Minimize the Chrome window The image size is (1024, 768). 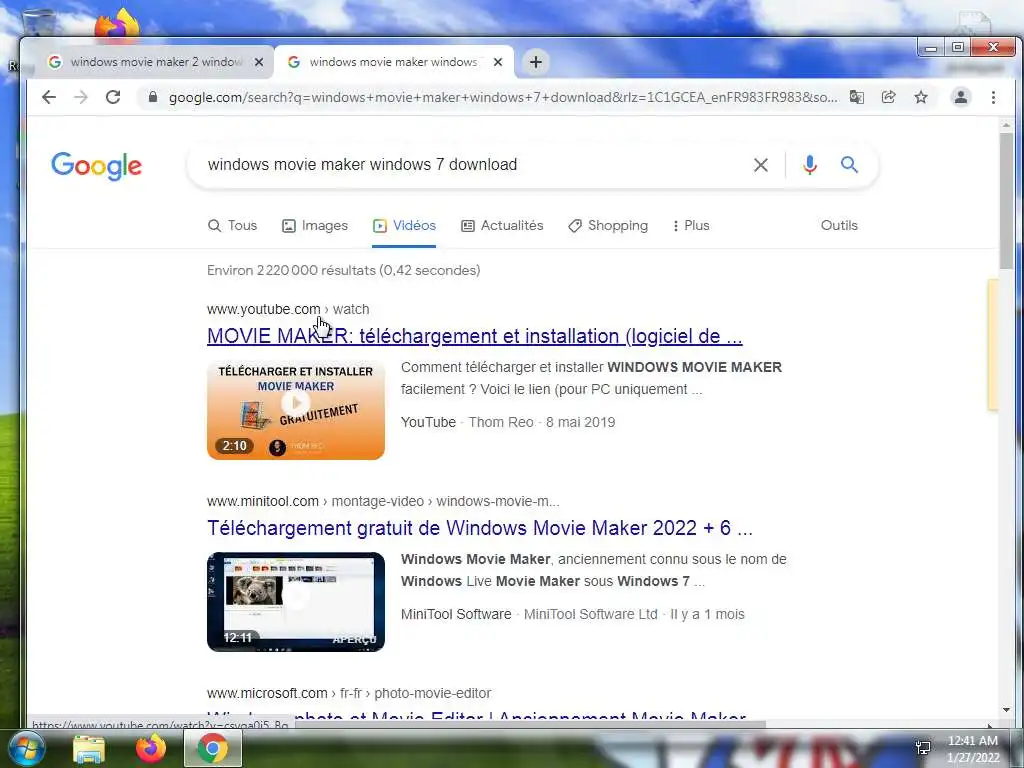[x=931, y=48]
